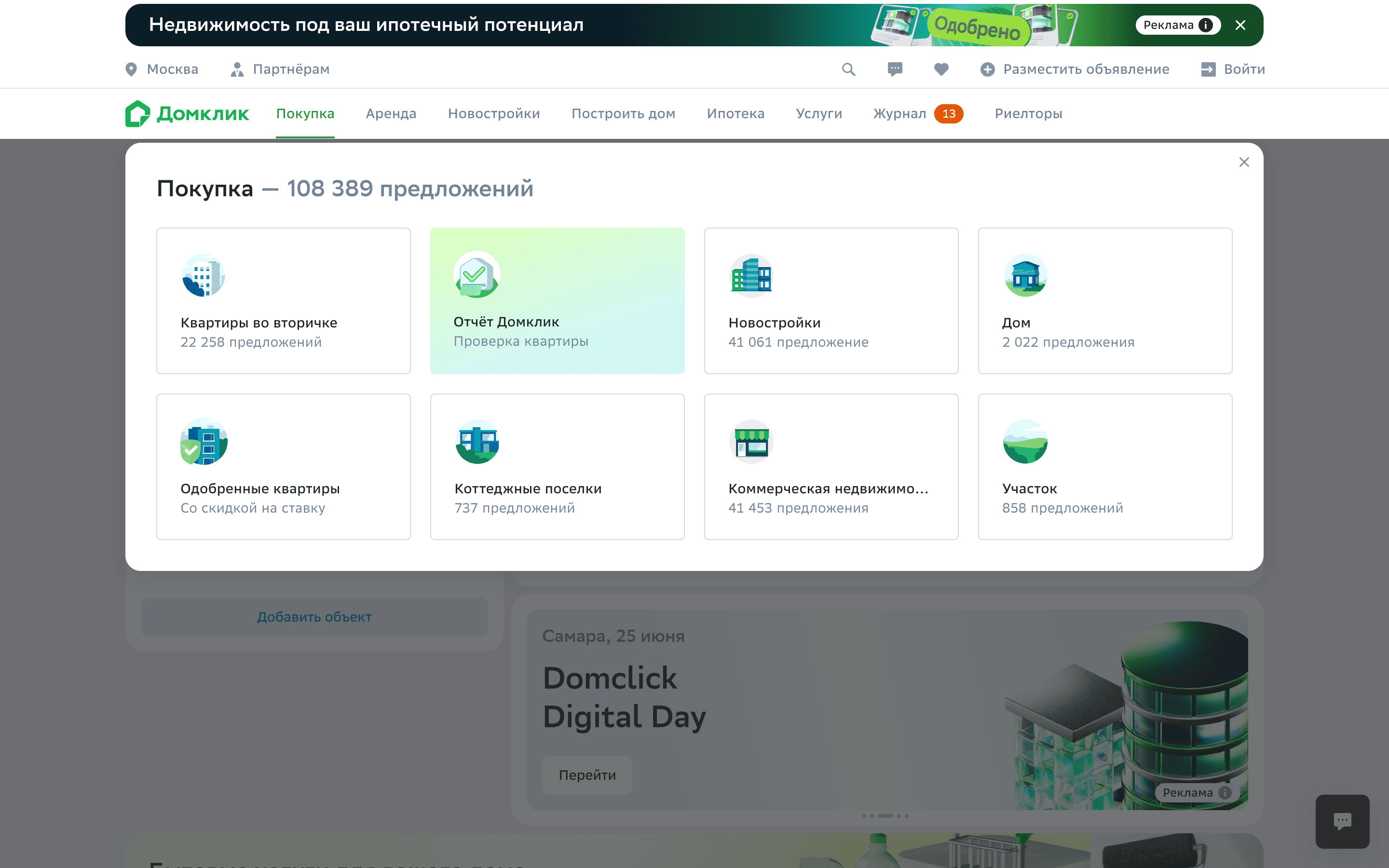Open Квартиры во вторичке category
The width and height of the screenshot is (1389, 868).
(259, 323)
